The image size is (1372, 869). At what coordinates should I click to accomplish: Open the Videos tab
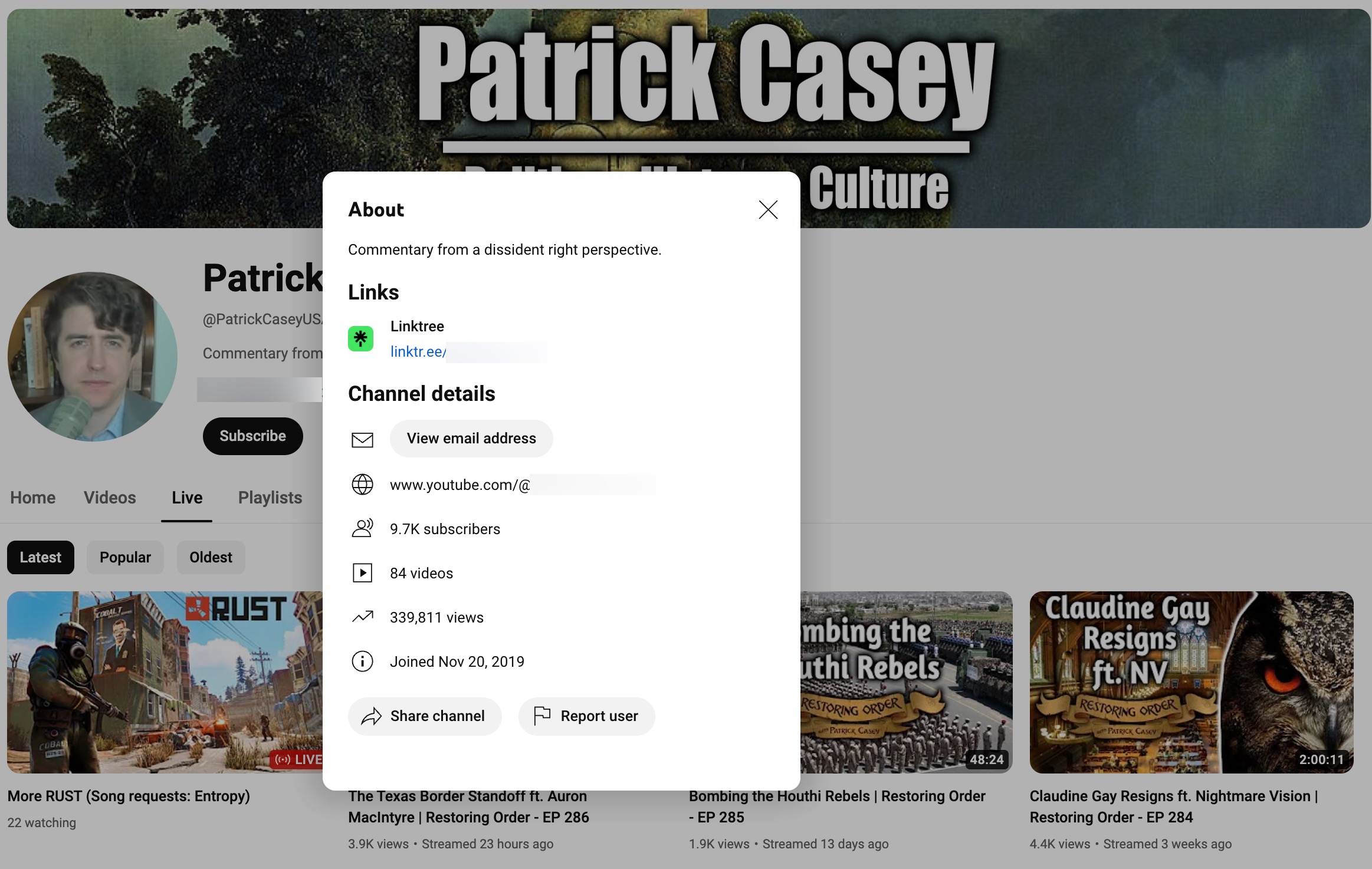click(x=110, y=498)
